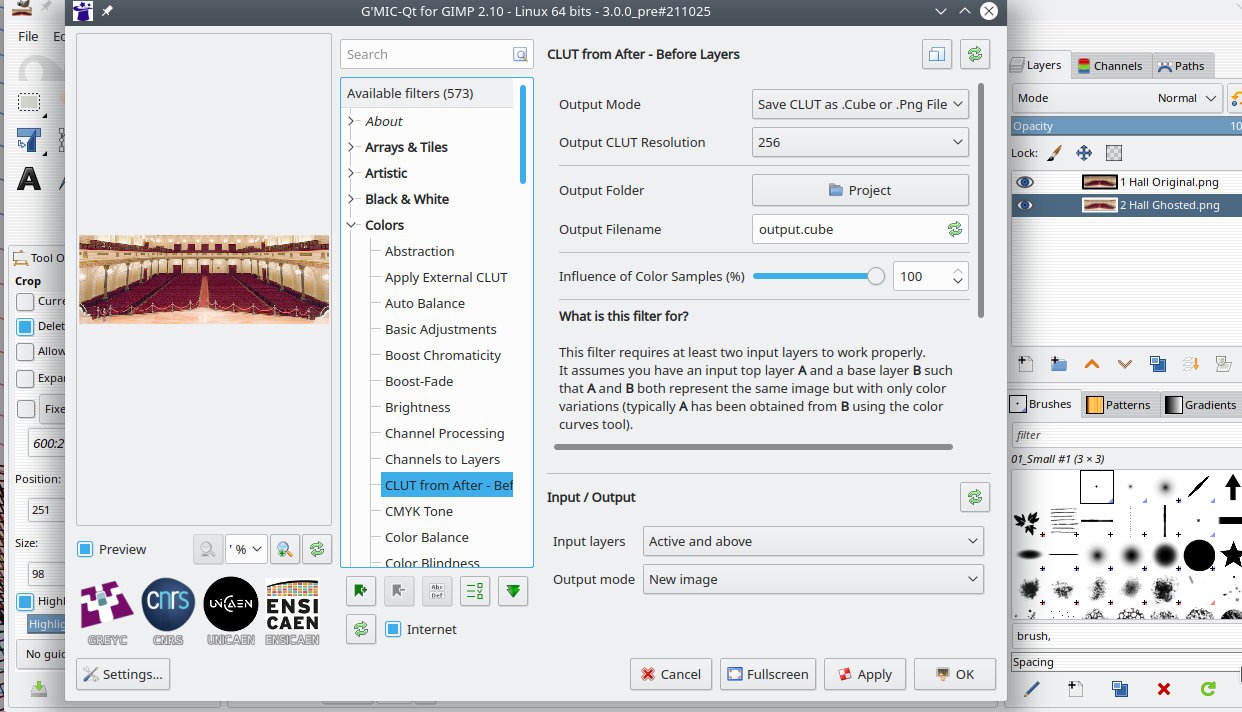Hide the 1 Hall Original.png layer

(x=1025, y=182)
